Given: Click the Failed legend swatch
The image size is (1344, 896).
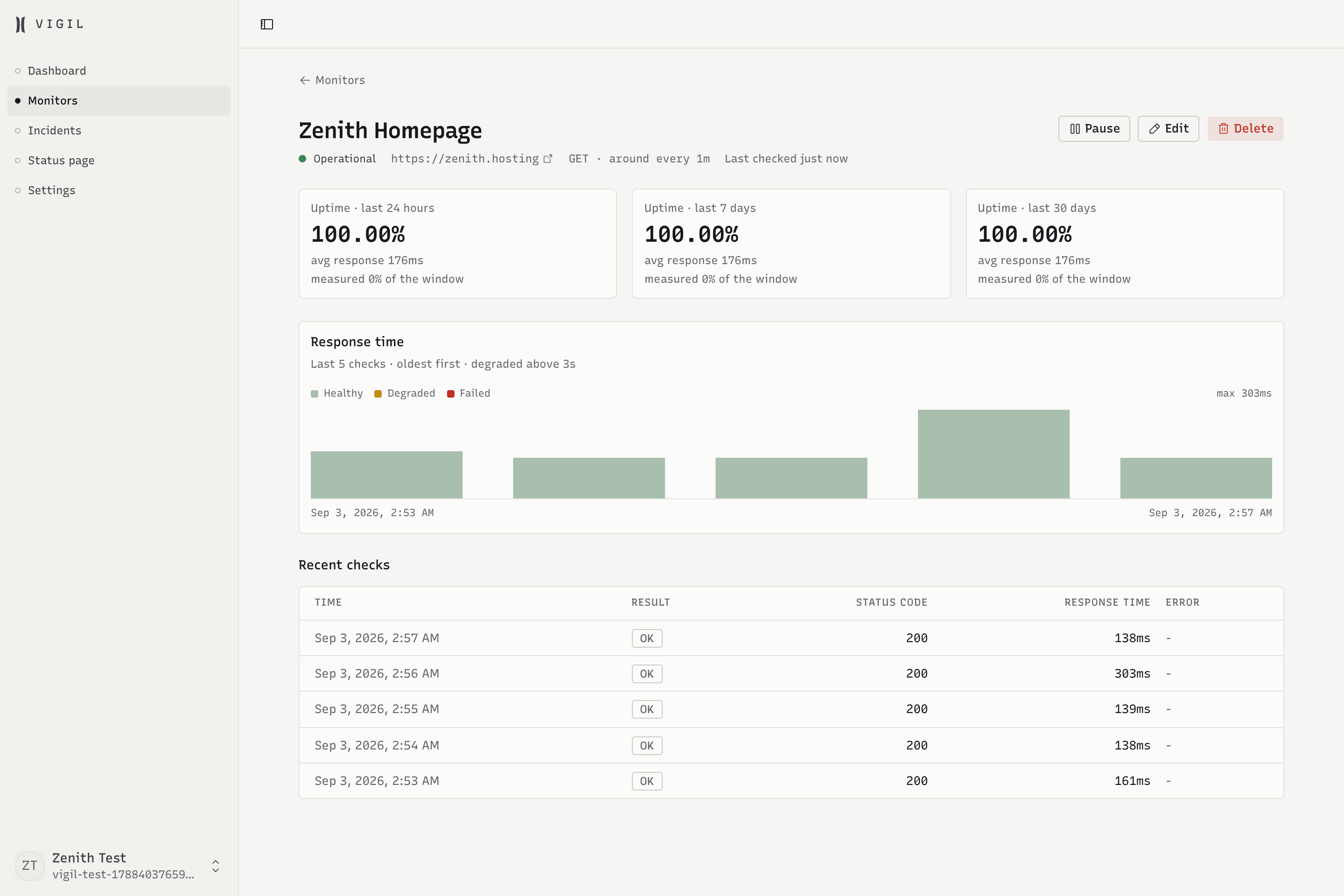Looking at the screenshot, I should tap(450, 394).
